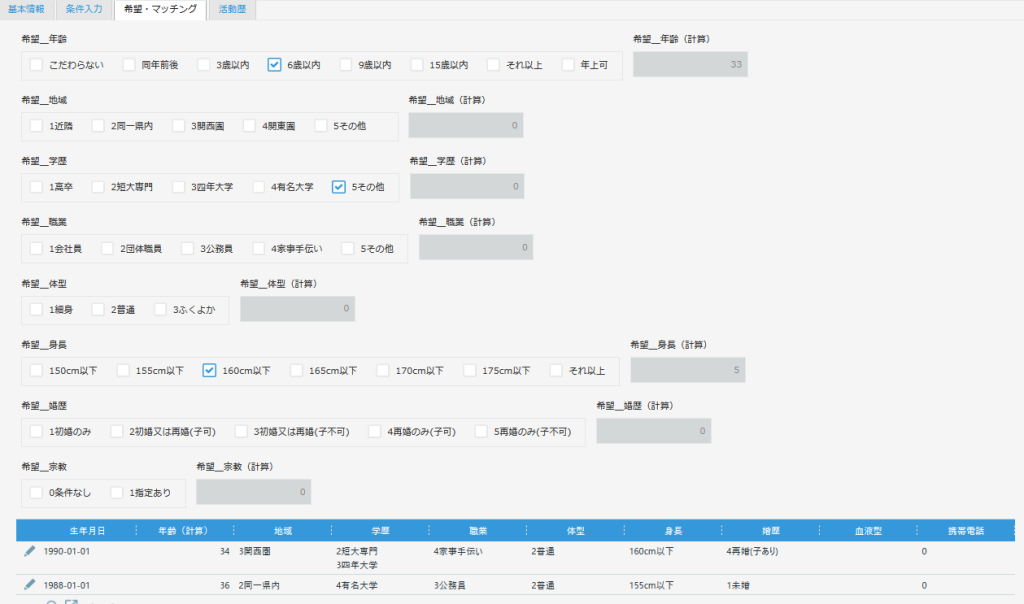Click the 希望_身長（計算）field showing 5
Screen dimensions: 1024x604
[687, 370]
